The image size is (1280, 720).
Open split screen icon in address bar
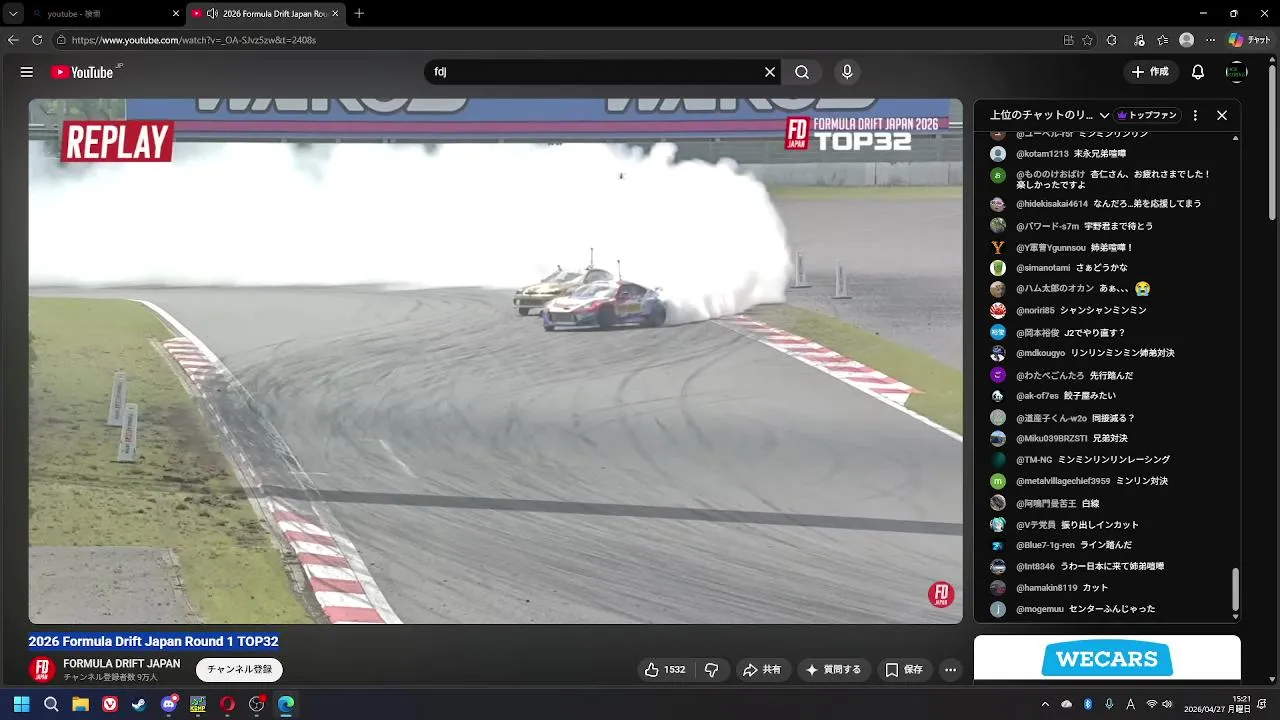(1068, 40)
